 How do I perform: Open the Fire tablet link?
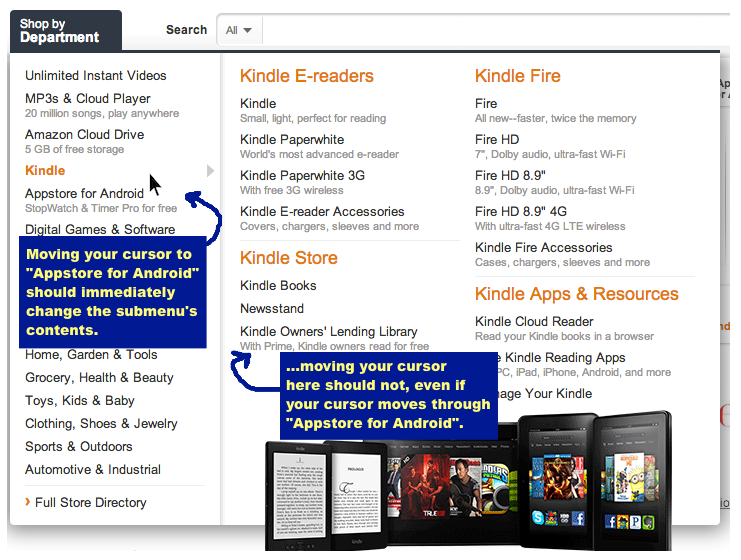(486, 103)
